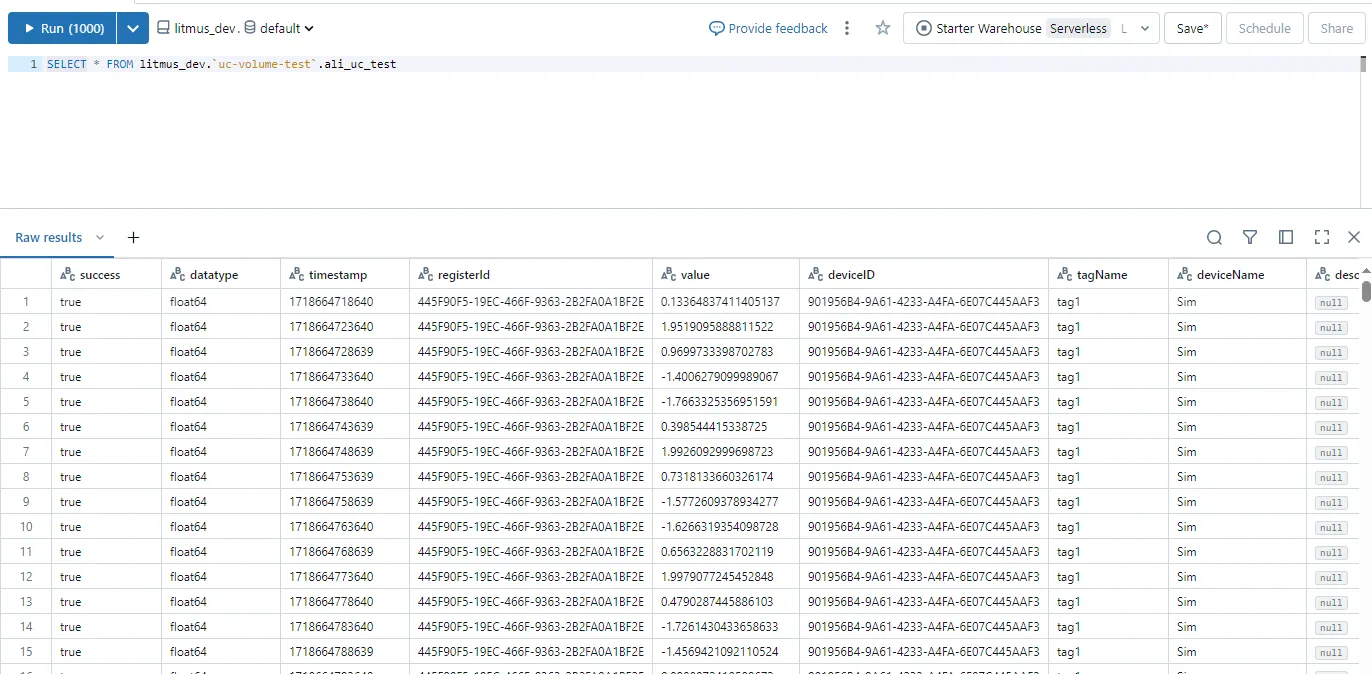Image resolution: width=1372 pixels, height=674 pixels.
Task: Select value cell -1.4569421092110524
Action: (x=726, y=651)
